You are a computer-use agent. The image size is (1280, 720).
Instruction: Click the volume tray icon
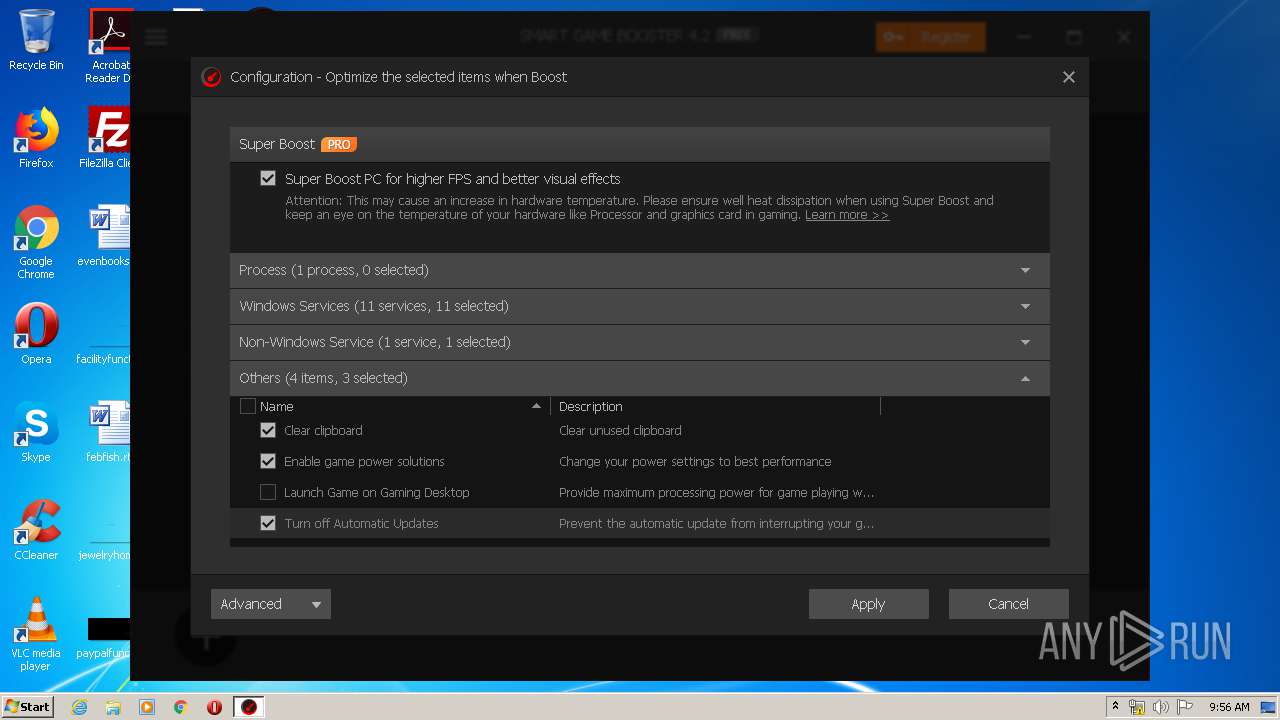1160,707
